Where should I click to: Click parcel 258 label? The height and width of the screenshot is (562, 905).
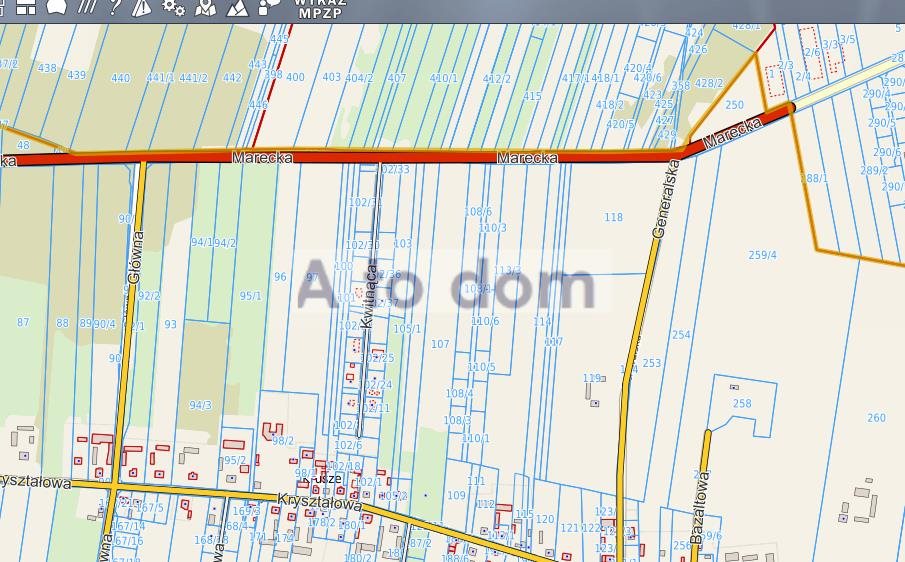coord(742,404)
